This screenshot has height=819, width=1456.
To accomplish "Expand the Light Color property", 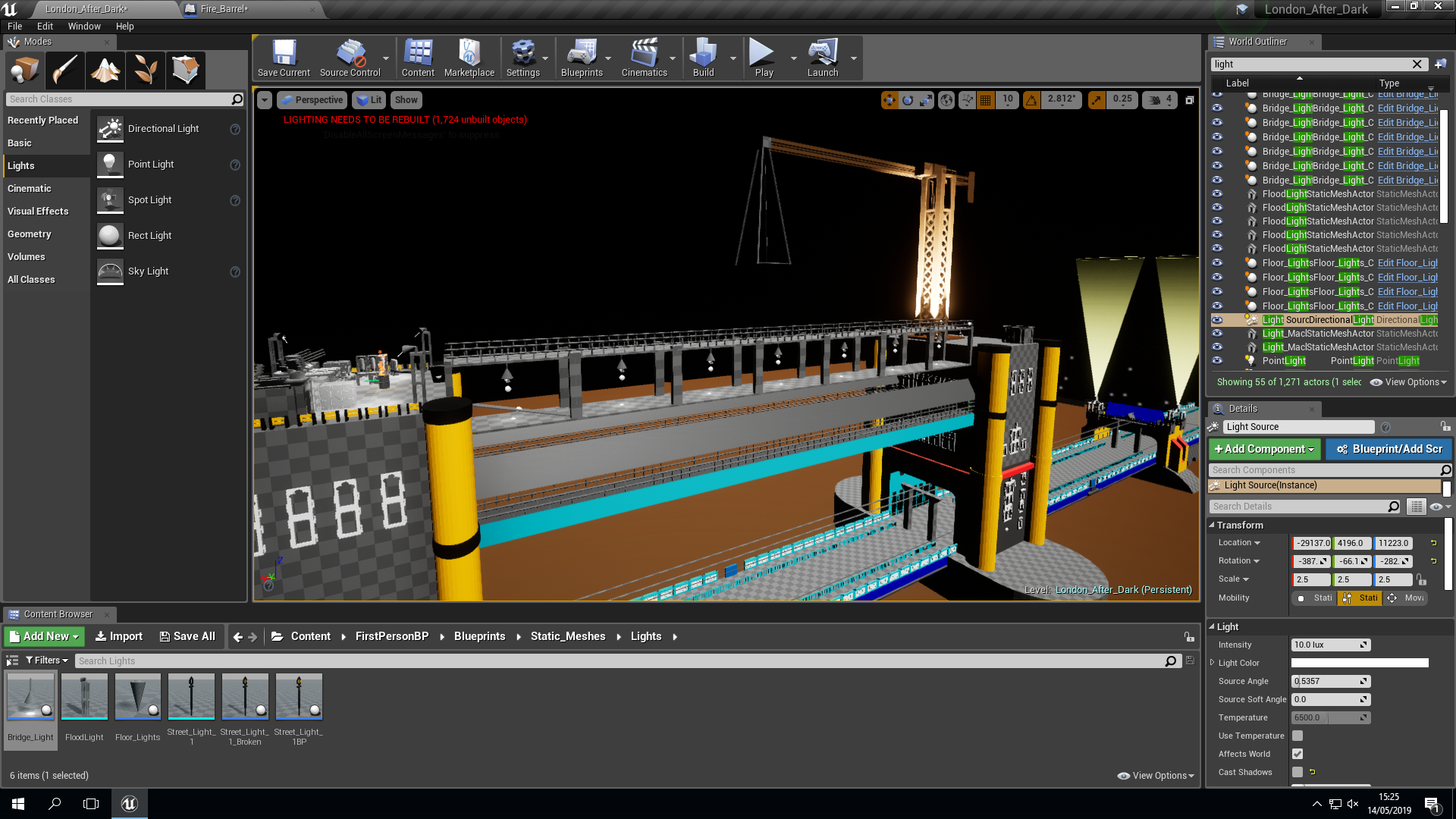I will pos(1212,663).
